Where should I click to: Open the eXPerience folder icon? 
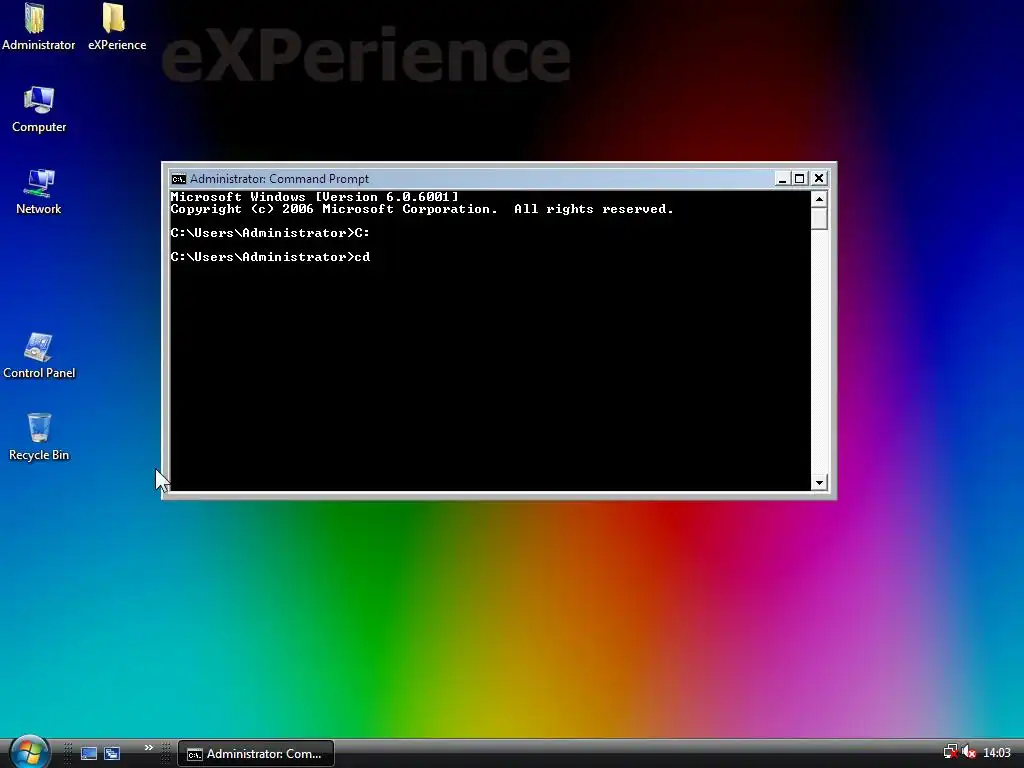116,26
